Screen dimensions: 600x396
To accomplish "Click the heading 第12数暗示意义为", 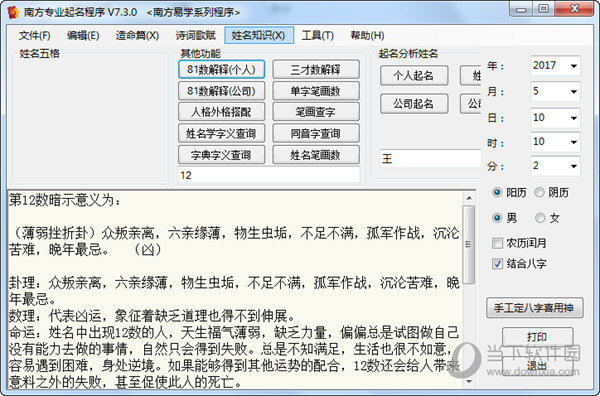I will 64,200.
